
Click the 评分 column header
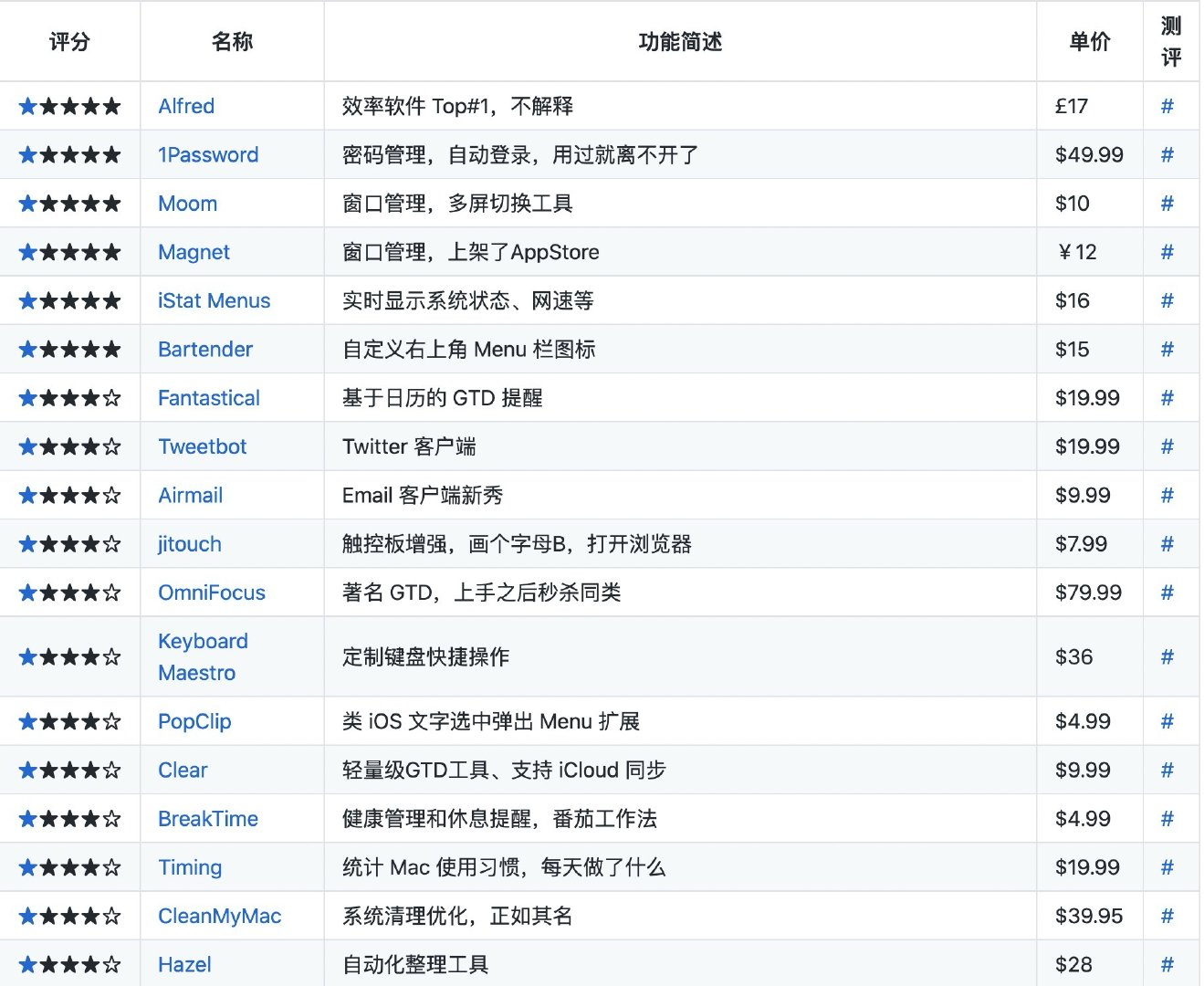(x=69, y=41)
